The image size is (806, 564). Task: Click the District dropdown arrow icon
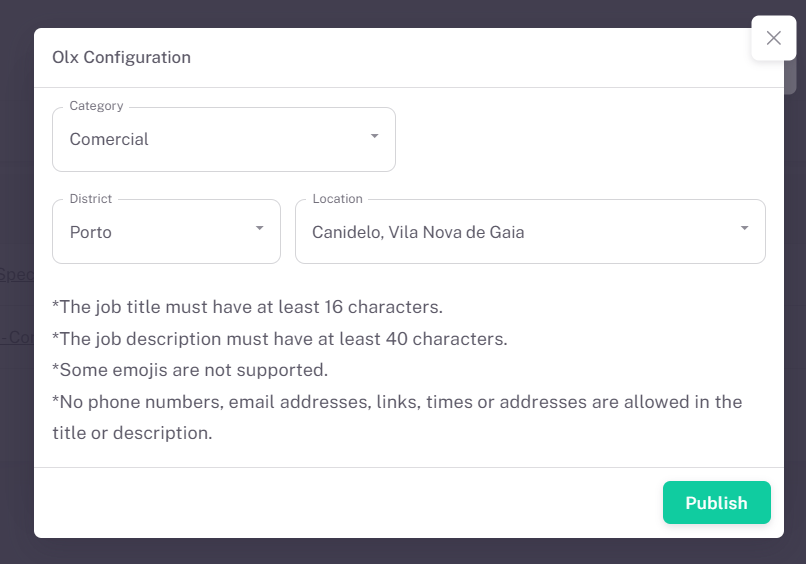click(x=259, y=228)
